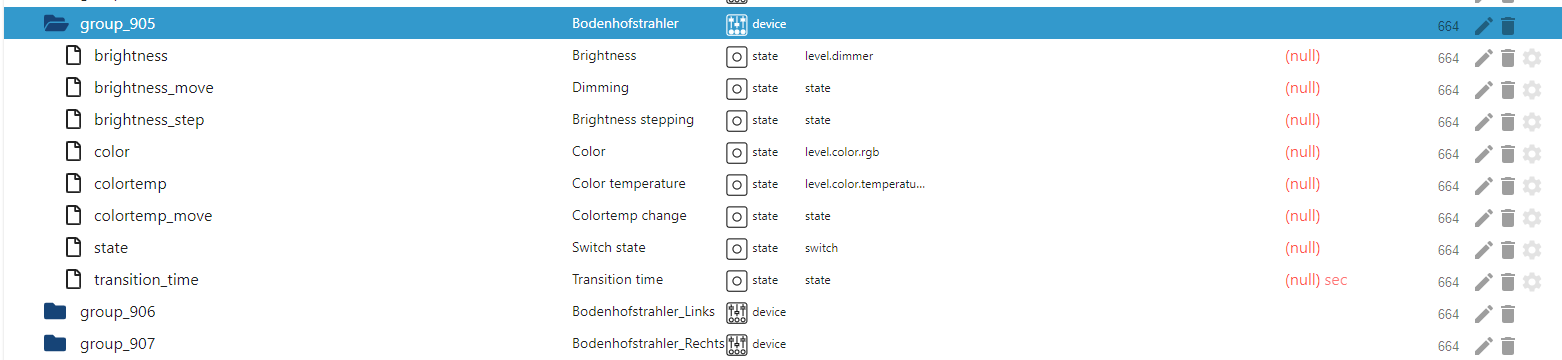Expand the group_907 folder
The image size is (1562, 360).
point(55,344)
